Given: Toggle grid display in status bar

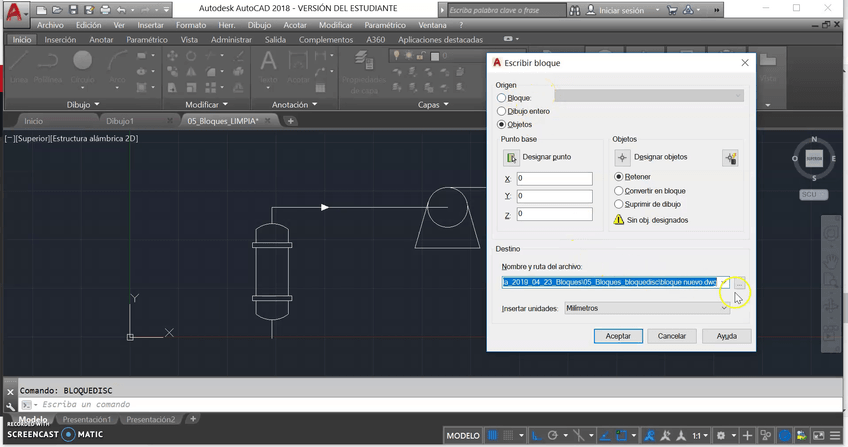Looking at the screenshot, I should point(493,436).
